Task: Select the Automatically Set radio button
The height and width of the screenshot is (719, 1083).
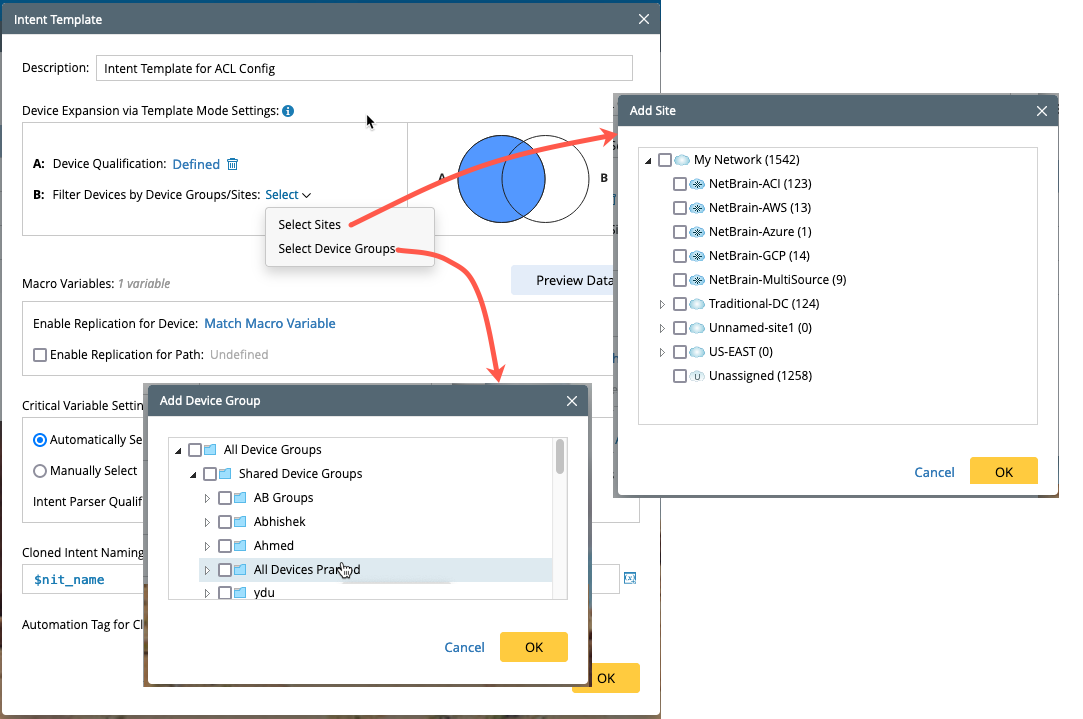Action: [x=40, y=440]
